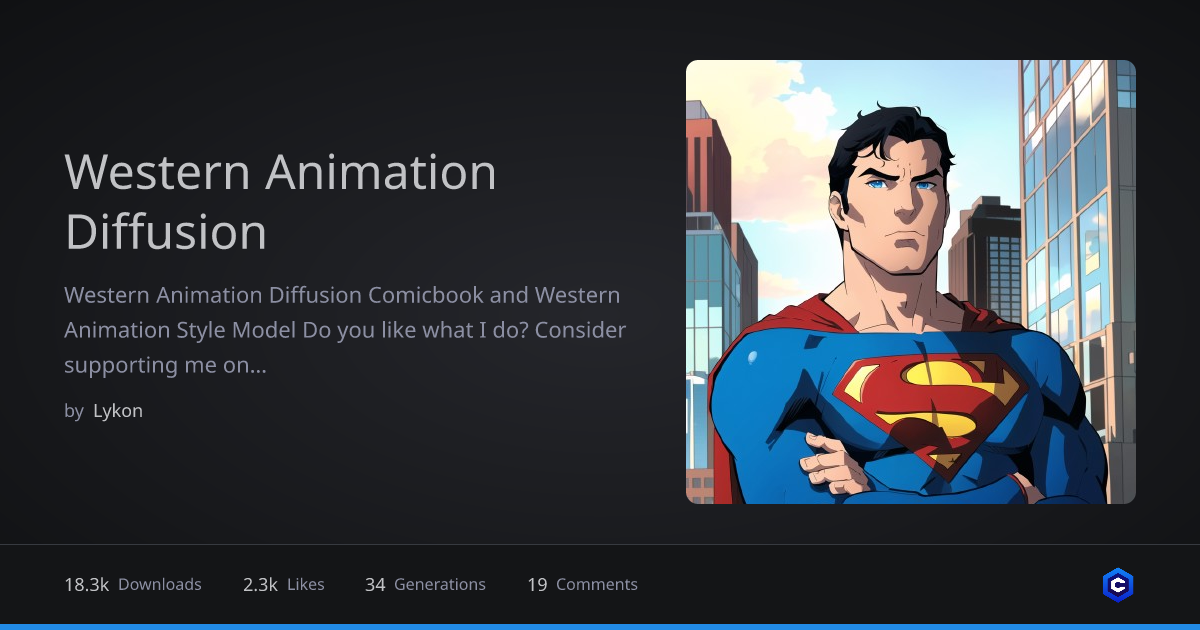Click the blue bar along the bottom edge
Viewport: 1200px width, 630px height.
[600, 626]
